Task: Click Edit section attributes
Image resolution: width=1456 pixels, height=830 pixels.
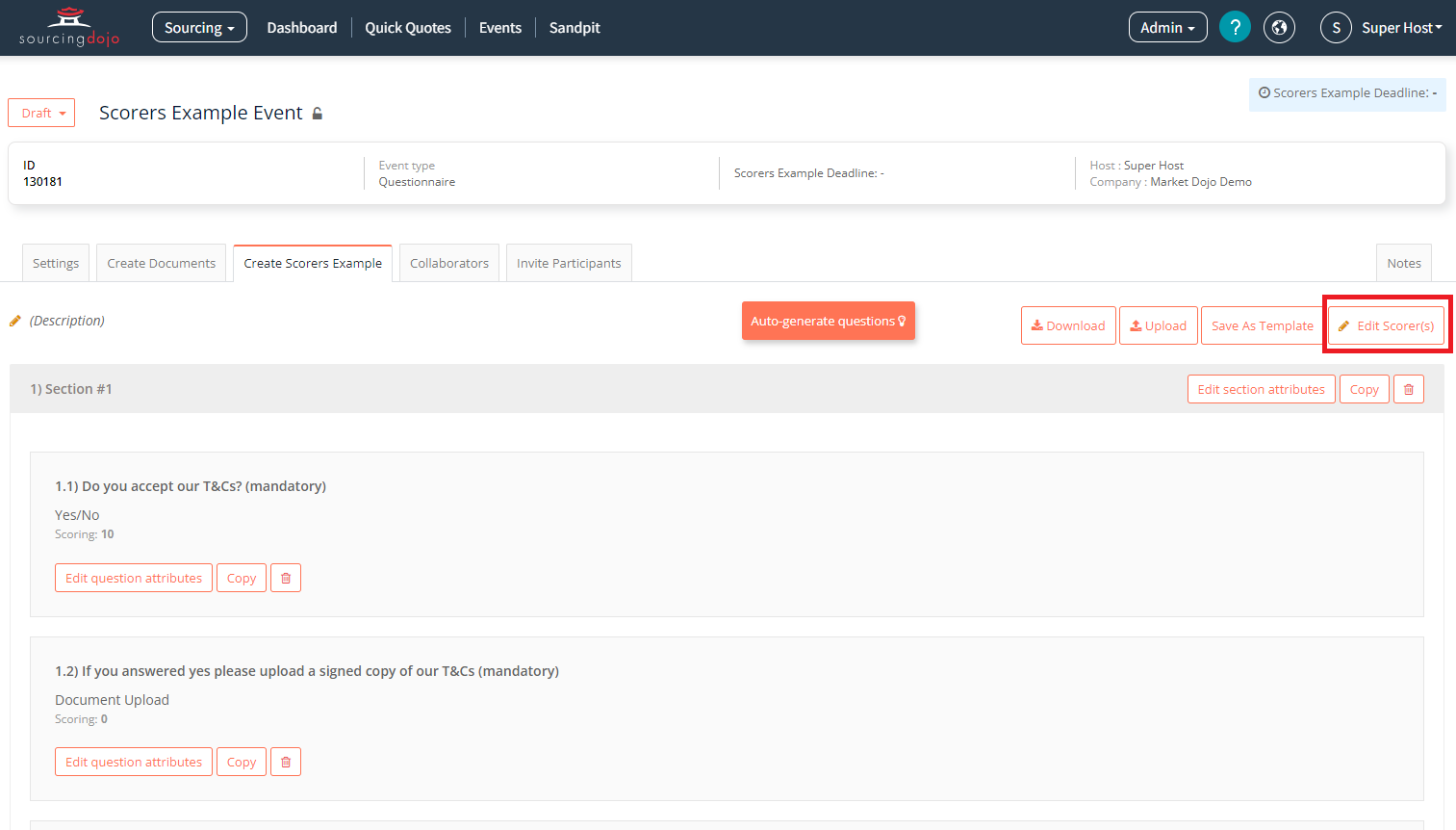Action: (1262, 389)
